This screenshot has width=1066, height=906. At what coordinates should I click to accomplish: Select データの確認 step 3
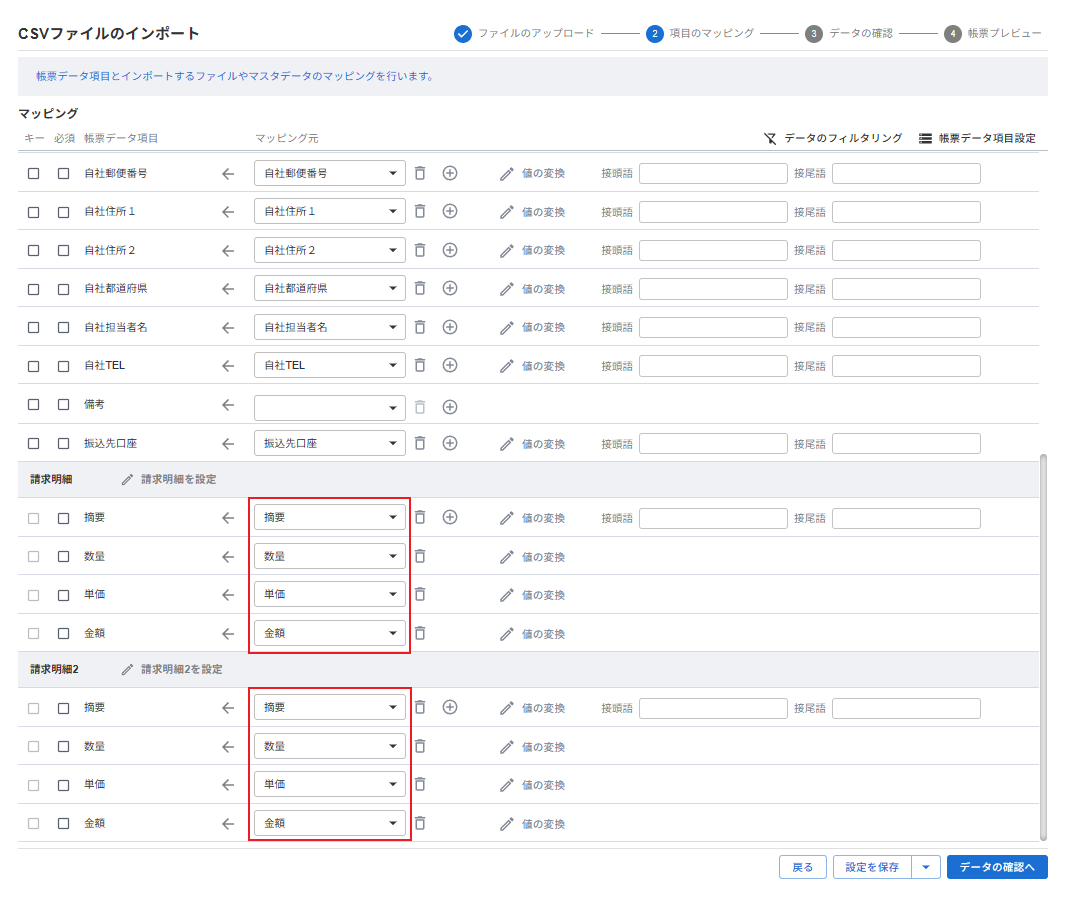(x=814, y=33)
